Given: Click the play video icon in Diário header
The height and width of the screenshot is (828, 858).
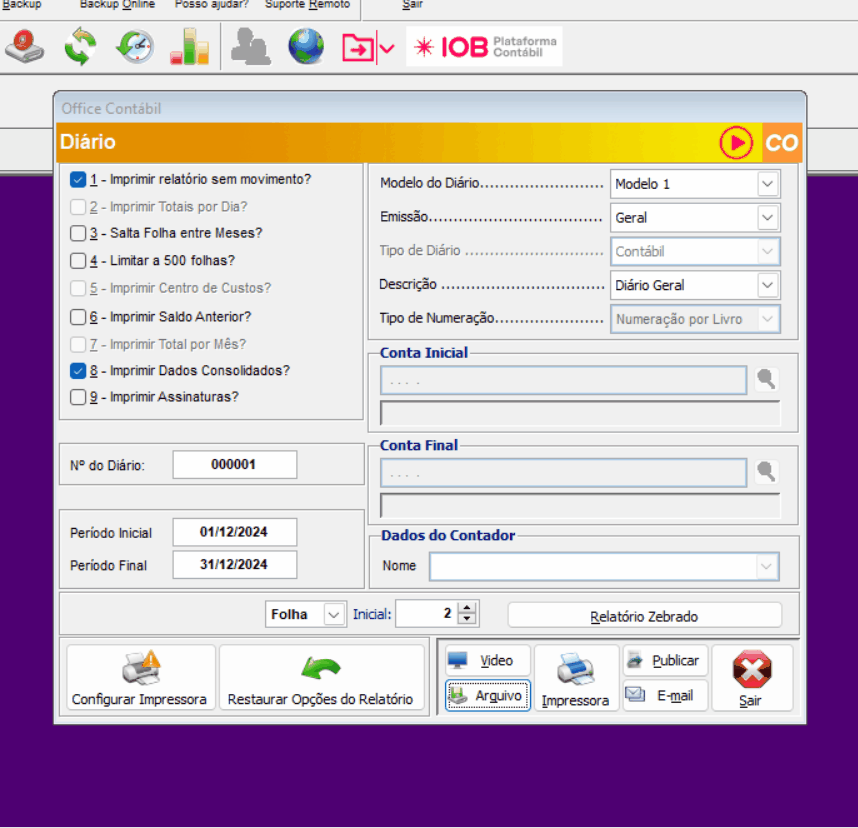Looking at the screenshot, I should tap(736, 143).
